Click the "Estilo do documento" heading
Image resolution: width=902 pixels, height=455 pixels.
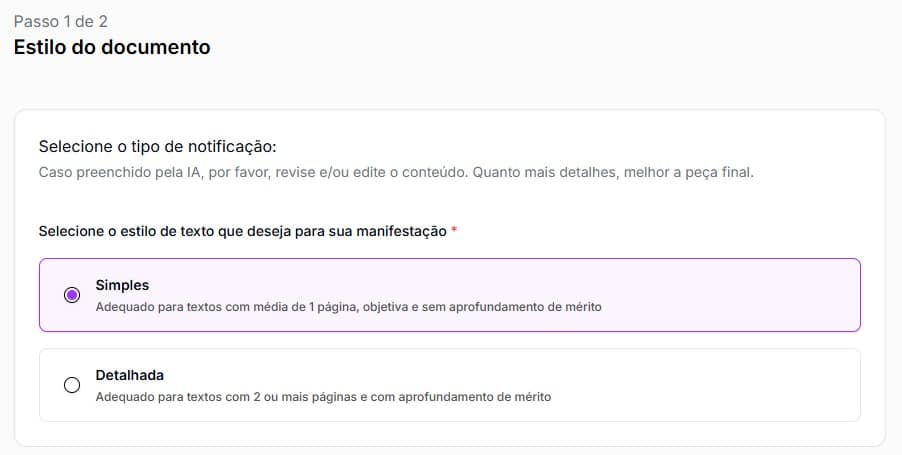(x=112, y=47)
